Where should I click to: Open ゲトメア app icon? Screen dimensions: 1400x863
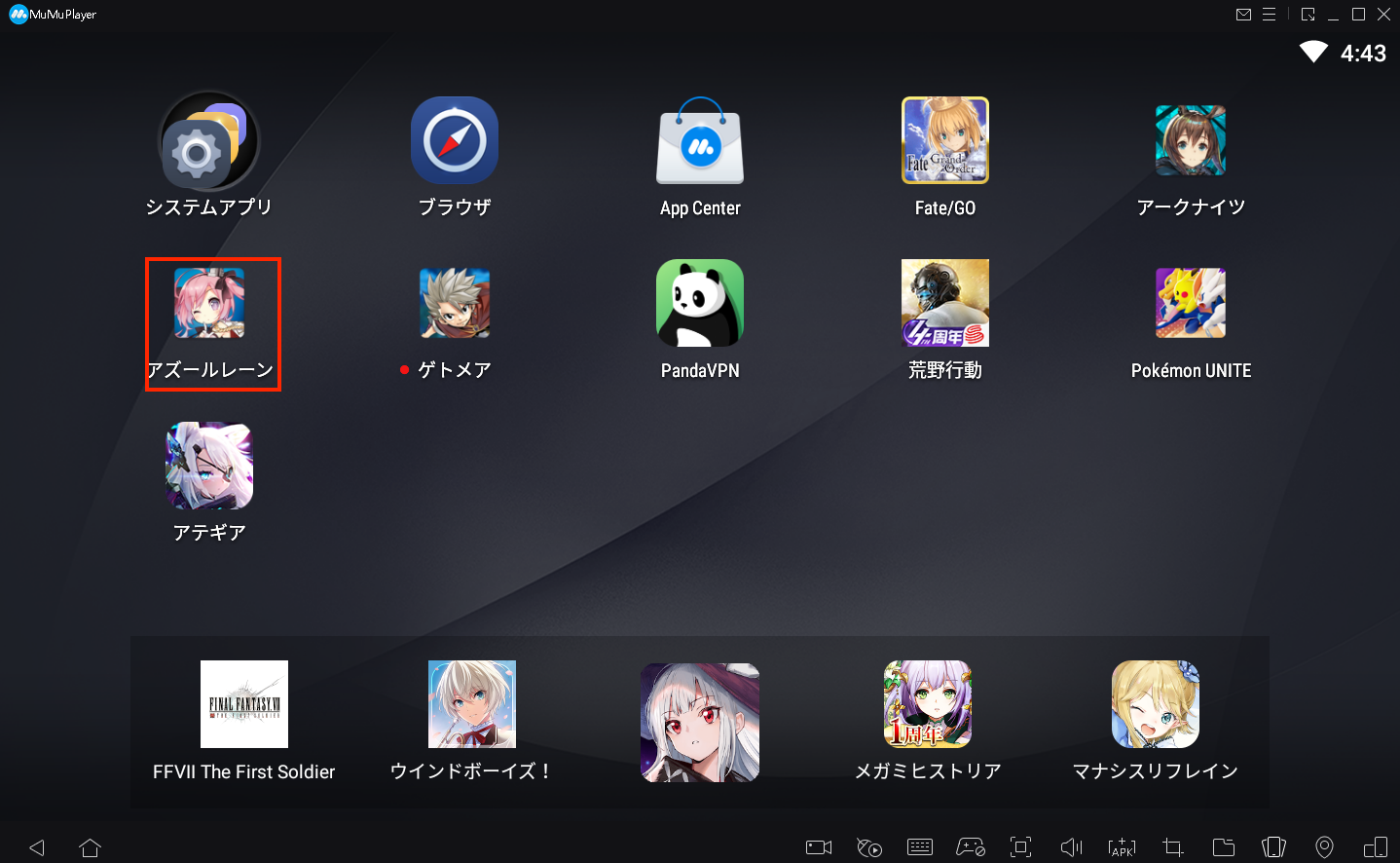coord(455,303)
